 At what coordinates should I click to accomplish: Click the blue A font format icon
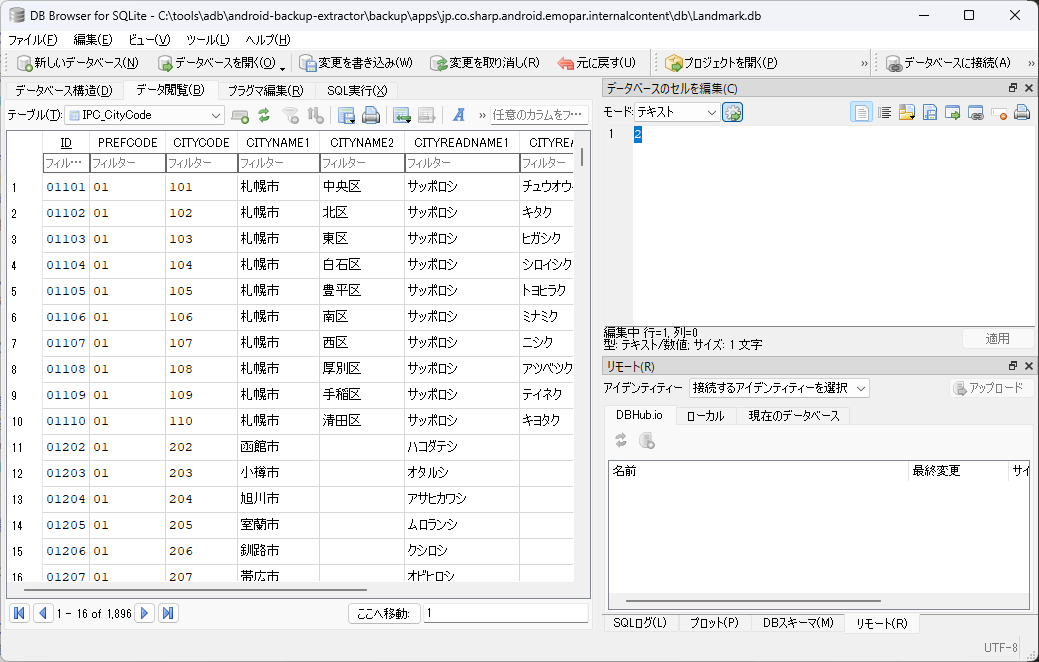[459, 115]
